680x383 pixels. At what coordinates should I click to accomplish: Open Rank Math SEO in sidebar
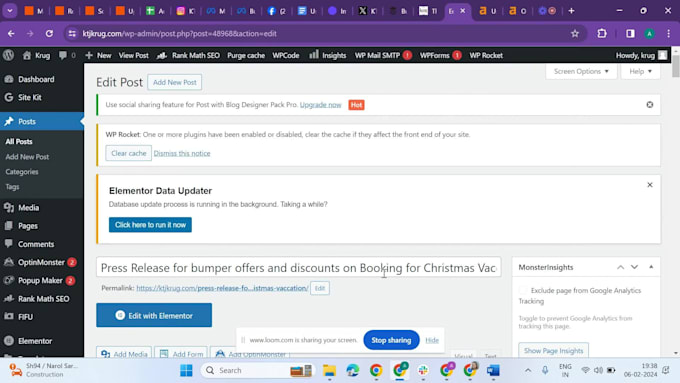[x=42, y=299]
